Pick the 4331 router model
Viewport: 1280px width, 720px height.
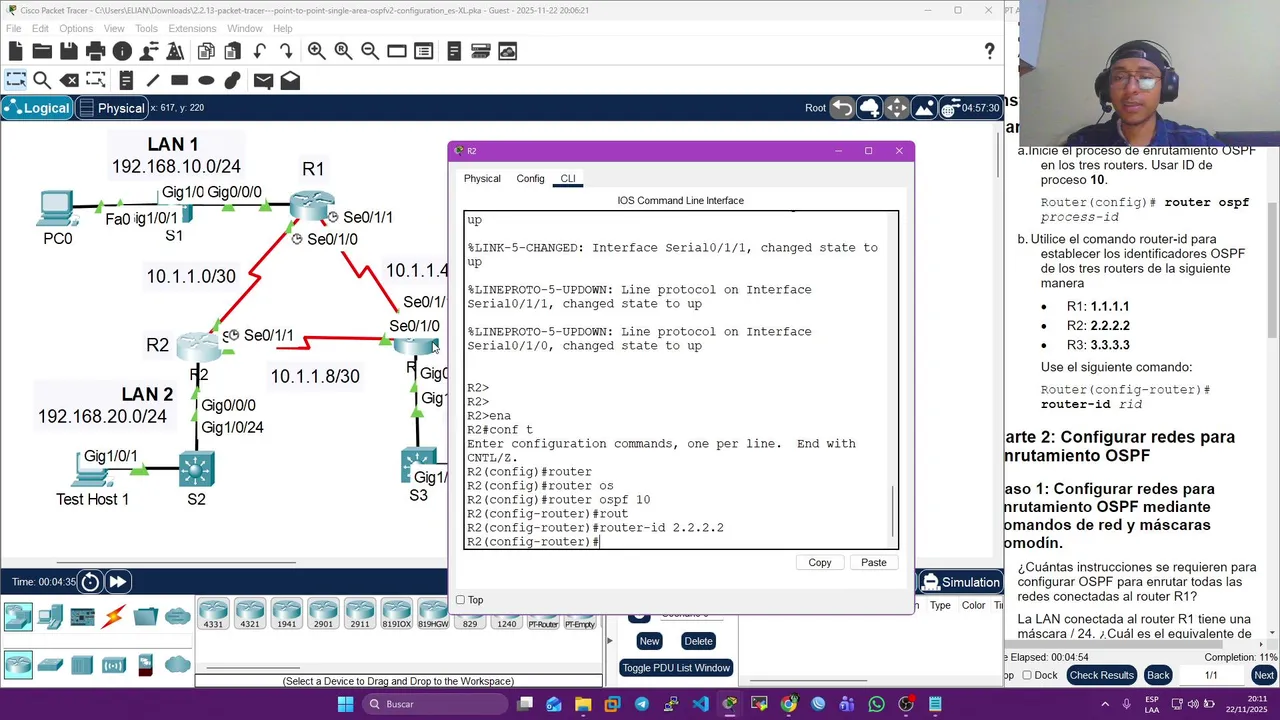(214, 613)
